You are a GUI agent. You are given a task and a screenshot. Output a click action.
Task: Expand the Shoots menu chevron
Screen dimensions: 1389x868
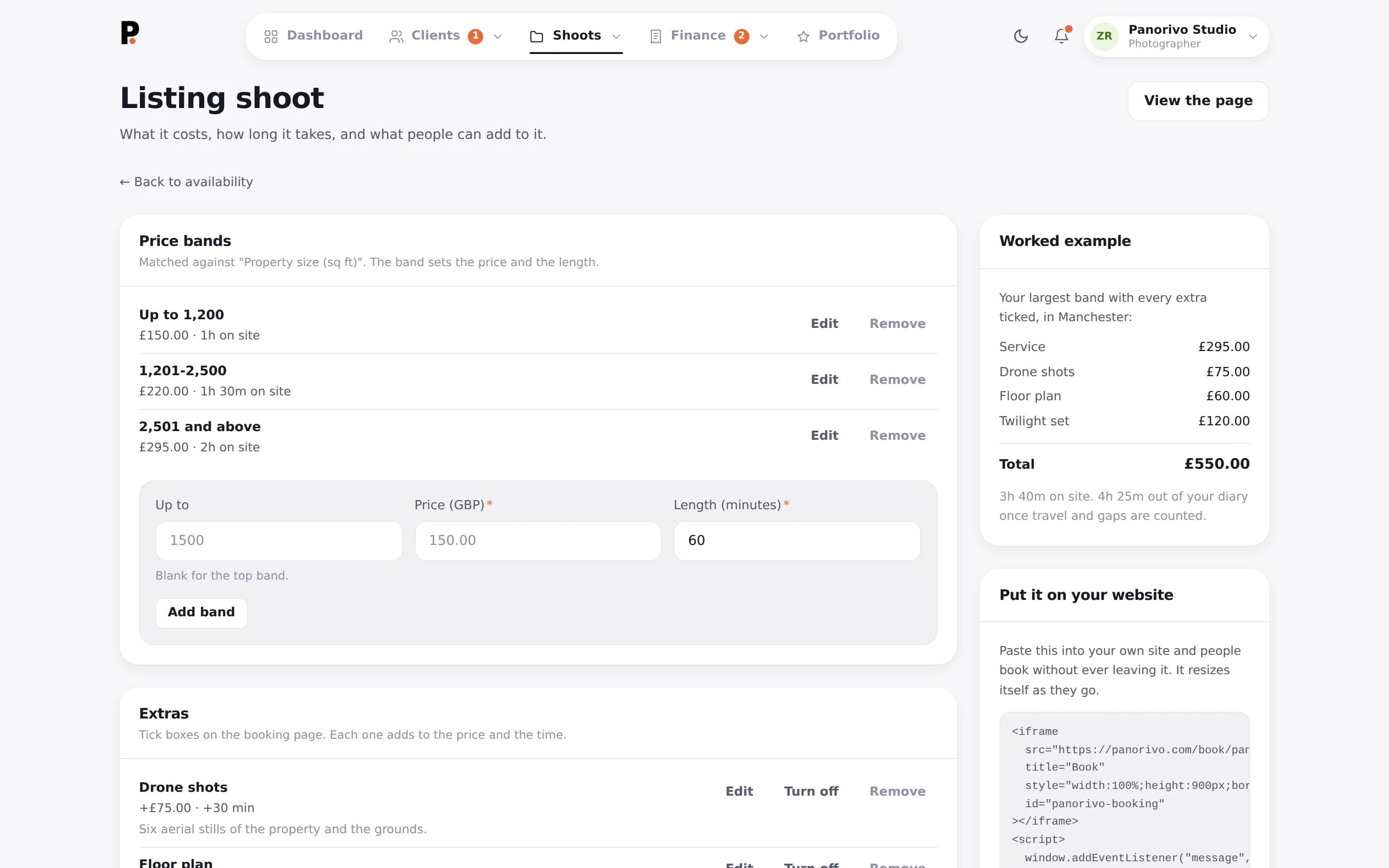[616, 37]
